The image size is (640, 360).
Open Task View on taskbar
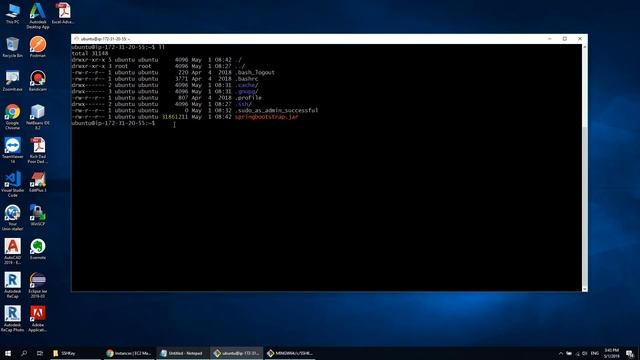[40, 353]
